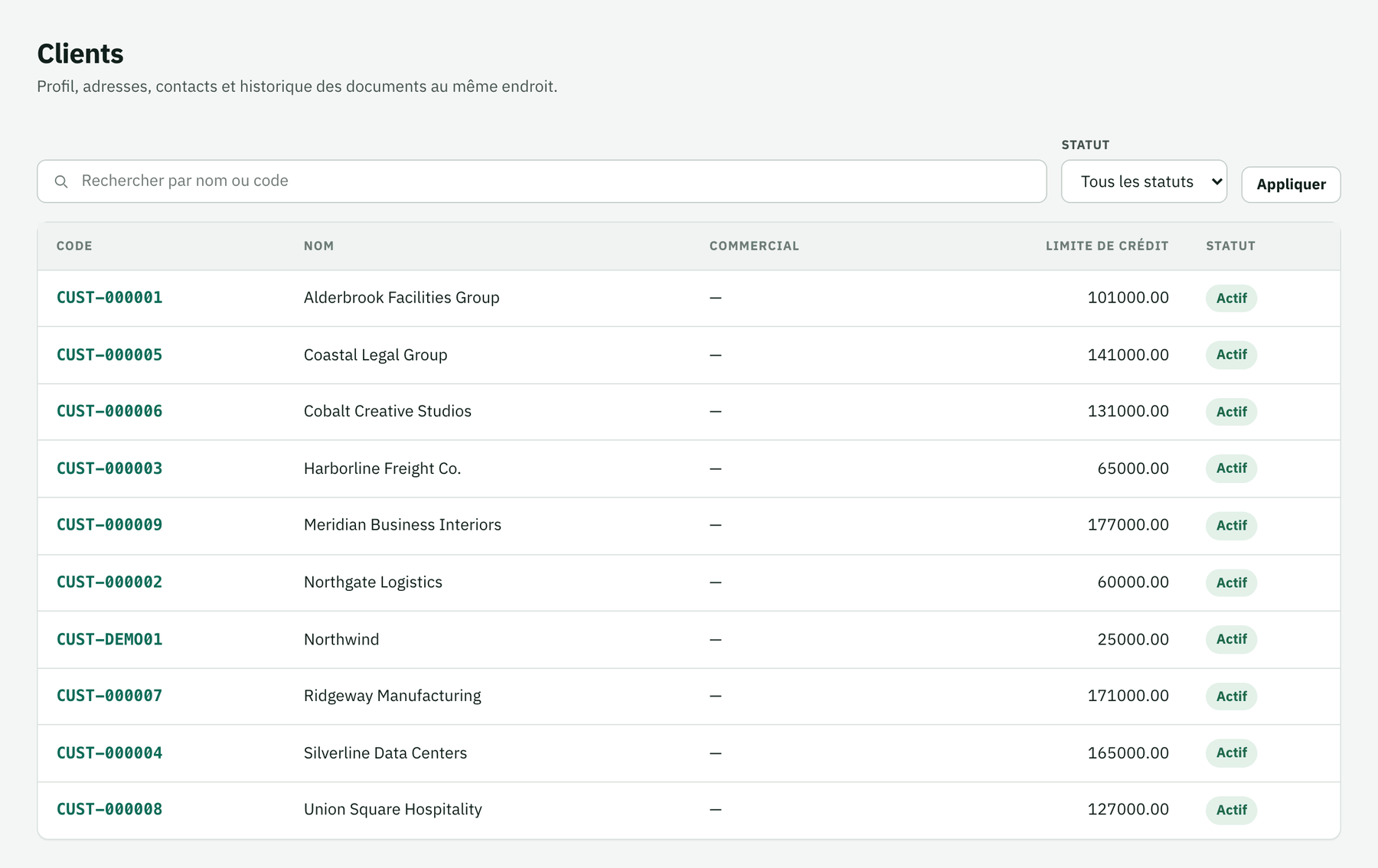Click the NOM column header
The image size is (1378, 868).
318,246
